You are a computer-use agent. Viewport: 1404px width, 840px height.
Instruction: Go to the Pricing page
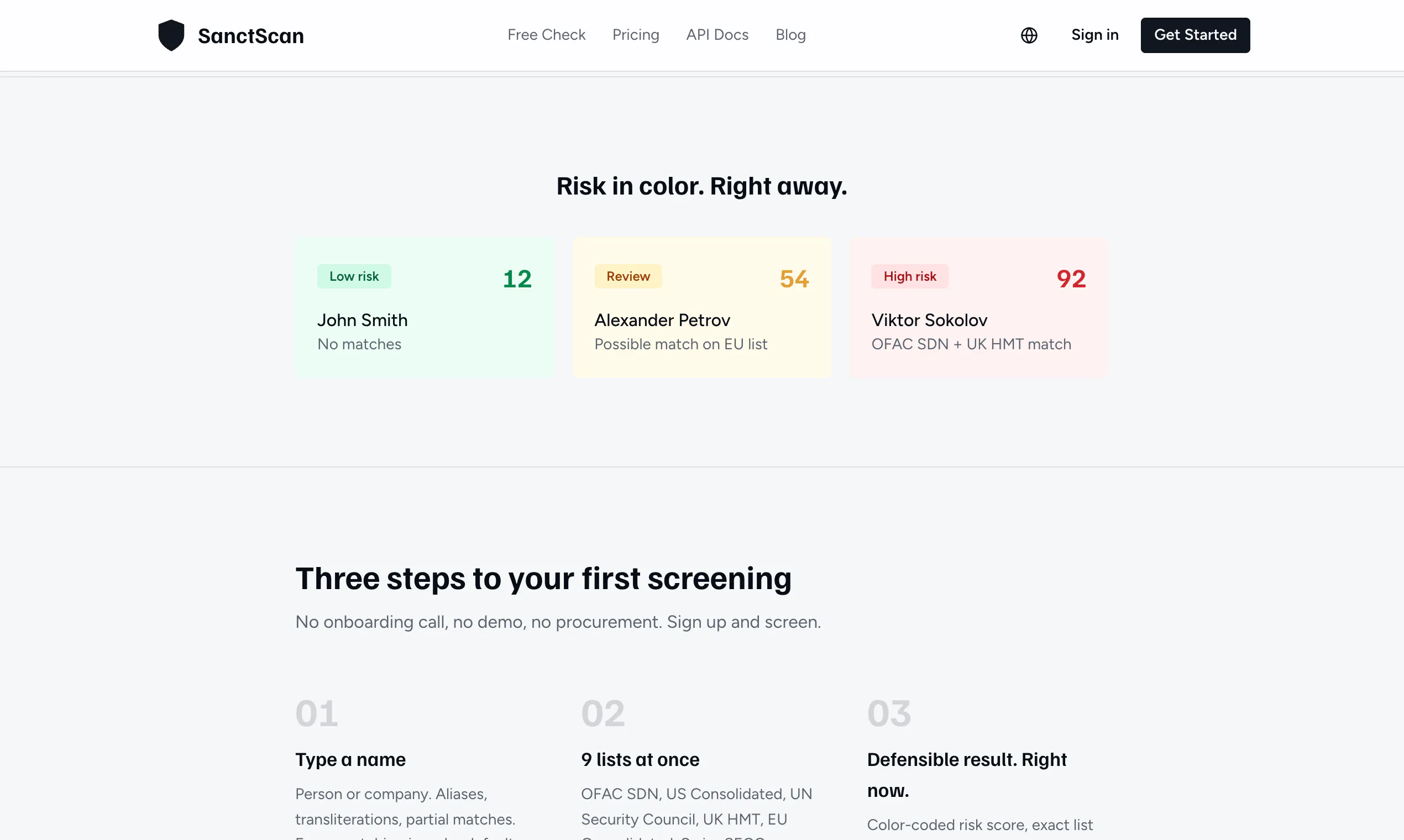tap(636, 35)
